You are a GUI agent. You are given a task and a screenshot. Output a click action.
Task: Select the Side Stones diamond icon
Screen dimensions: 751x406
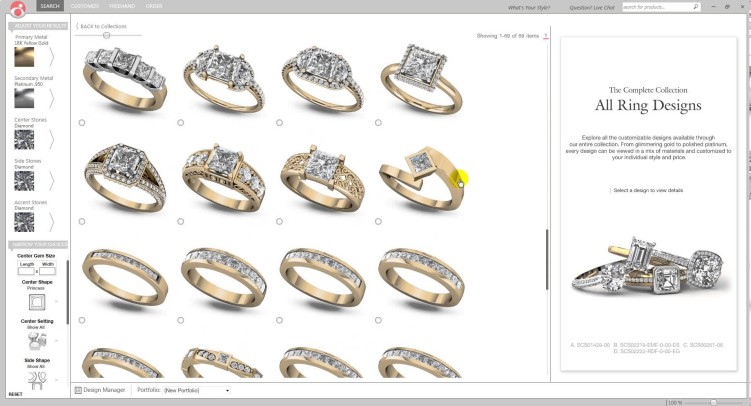(23, 181)
